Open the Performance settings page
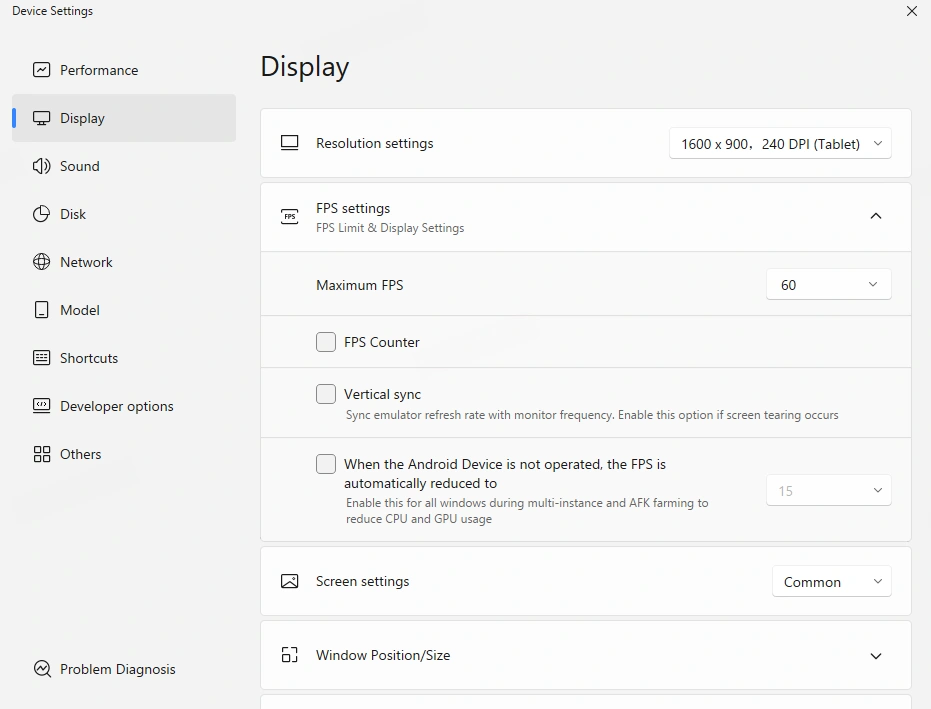Image resolution: width=931 pixels, height=709 pixels. pyautogui.click(x=124, y=70)
